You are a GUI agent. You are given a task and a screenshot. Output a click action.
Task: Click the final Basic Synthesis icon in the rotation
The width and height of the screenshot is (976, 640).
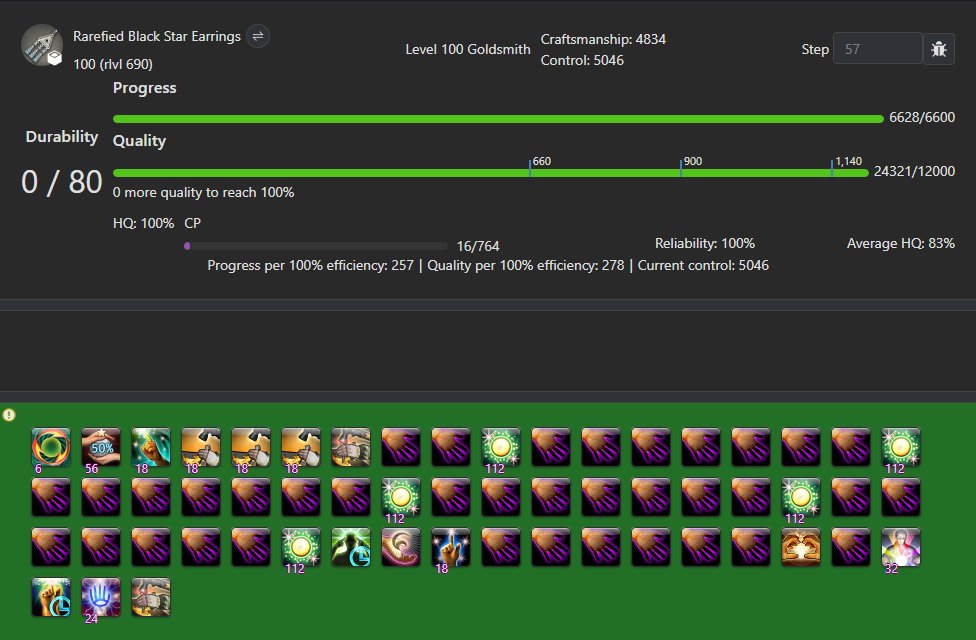click(151, 597)
